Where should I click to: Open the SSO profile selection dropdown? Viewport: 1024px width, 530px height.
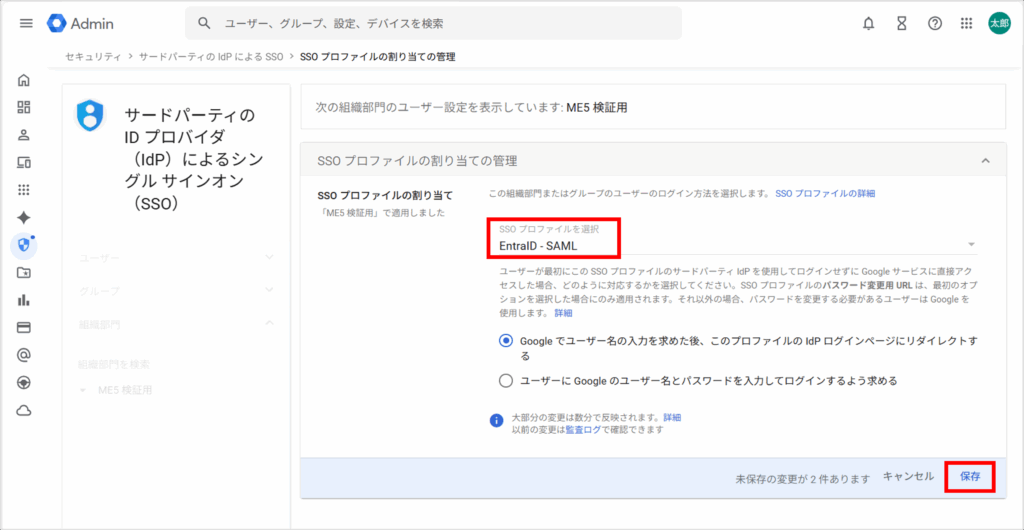(736, 245)
